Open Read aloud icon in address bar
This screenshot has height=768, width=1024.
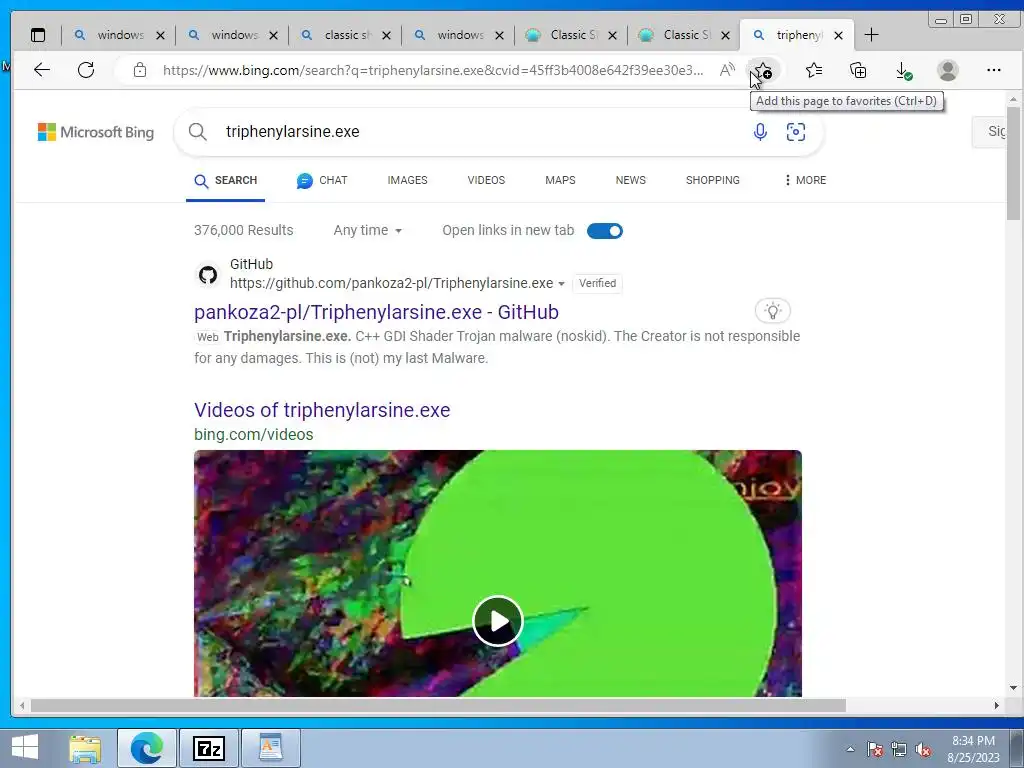727,70
